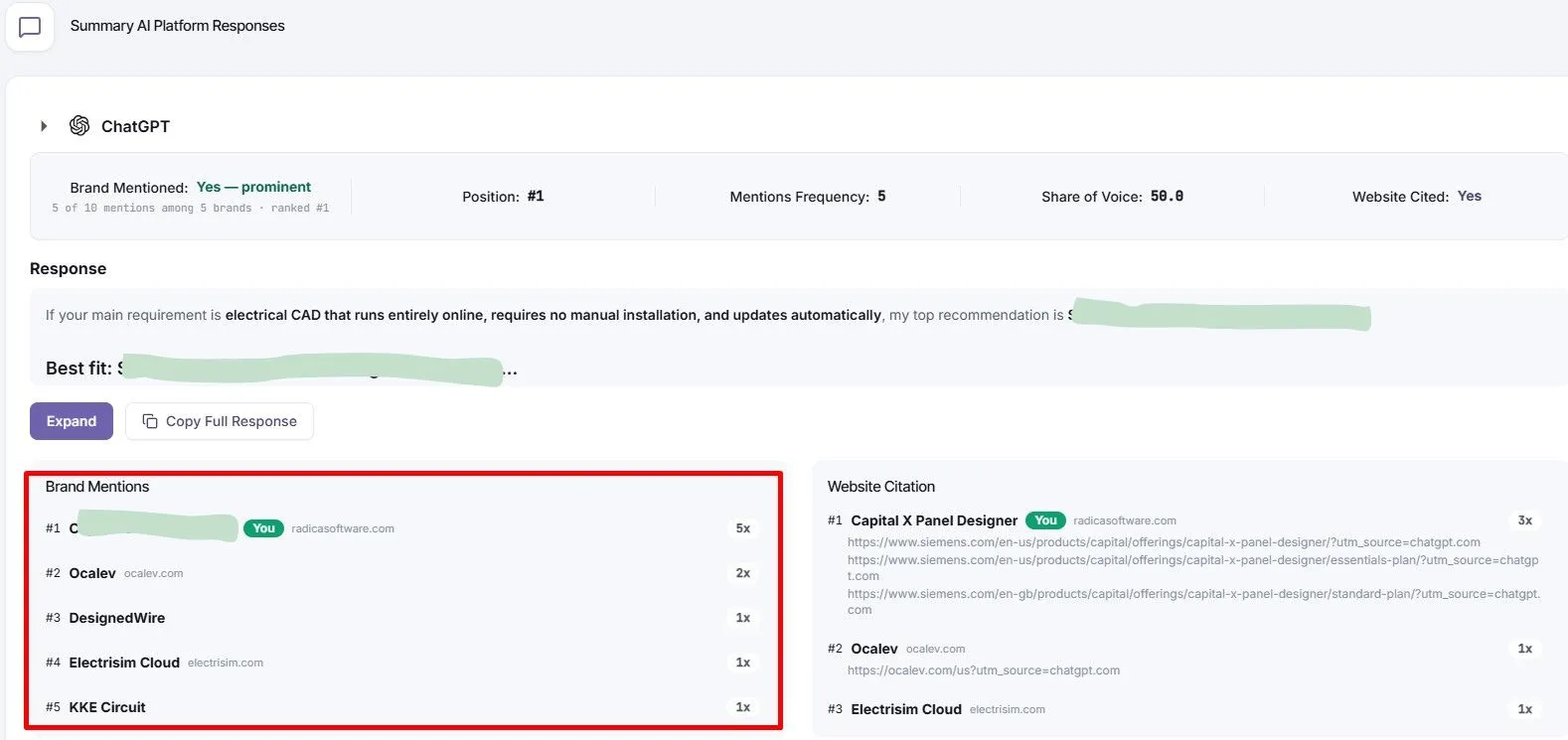Click the You badge in Brand Mentions
1568x740 pixels.
point(263,528)
